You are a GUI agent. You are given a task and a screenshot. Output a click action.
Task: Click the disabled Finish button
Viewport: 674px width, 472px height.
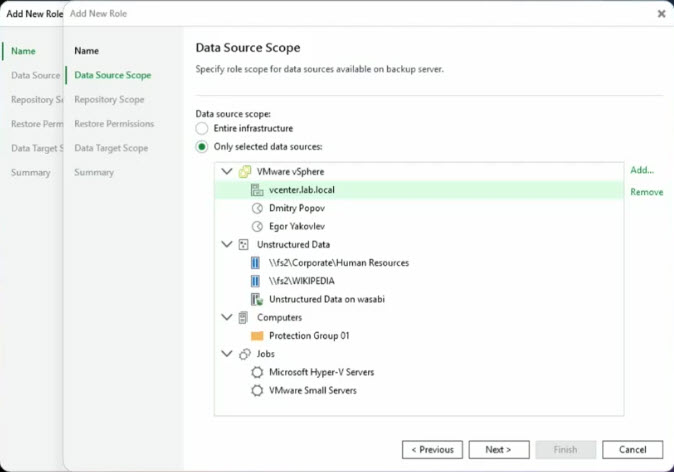(x=566, y=450)
